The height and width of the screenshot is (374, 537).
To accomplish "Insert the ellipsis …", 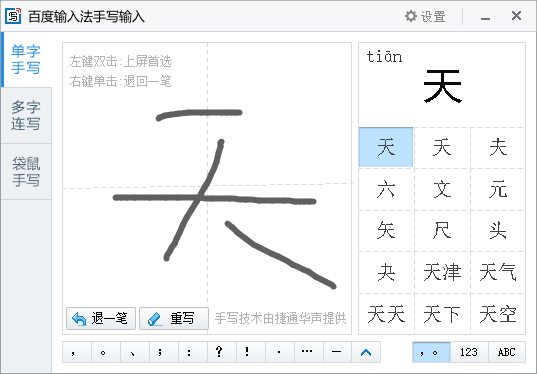I will [x=309, y=352].
